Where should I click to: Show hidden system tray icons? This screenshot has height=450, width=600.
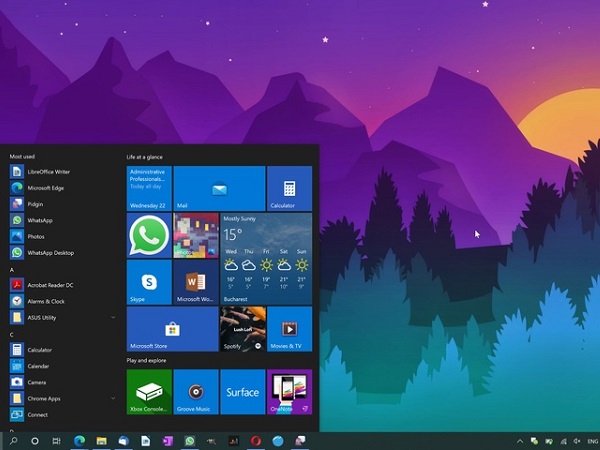[520, 441]
